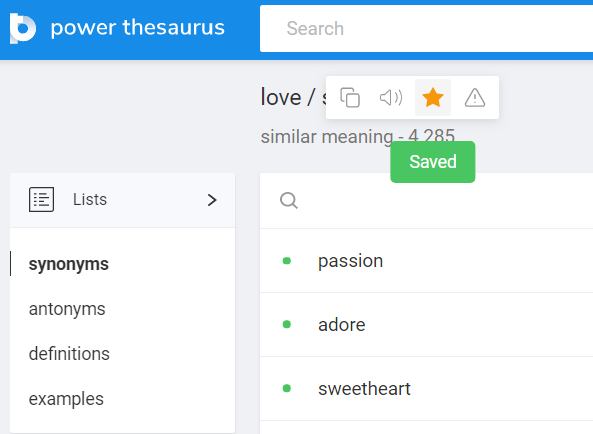Screen dimensions: 593x434
Task: Switch to the antonyms tab
Action: tap(67, 309)
